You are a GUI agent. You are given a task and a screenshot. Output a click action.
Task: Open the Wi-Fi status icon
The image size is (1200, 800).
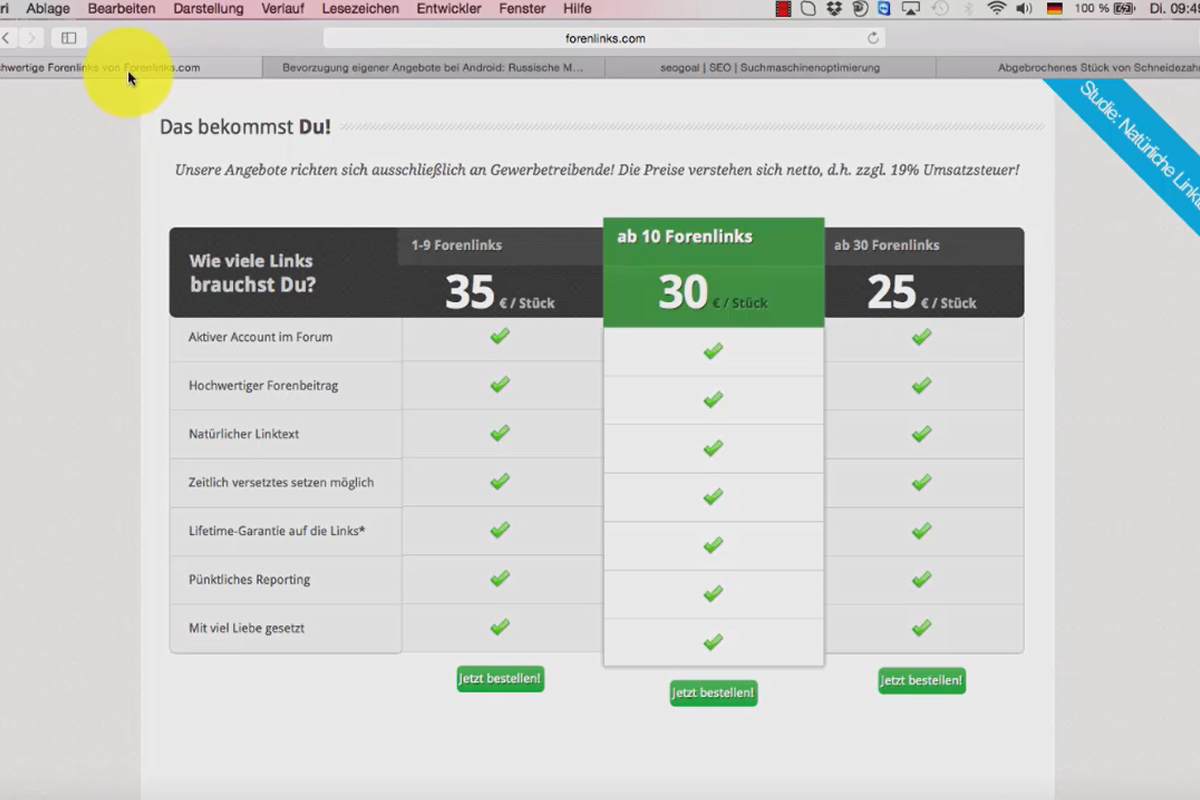996,9
